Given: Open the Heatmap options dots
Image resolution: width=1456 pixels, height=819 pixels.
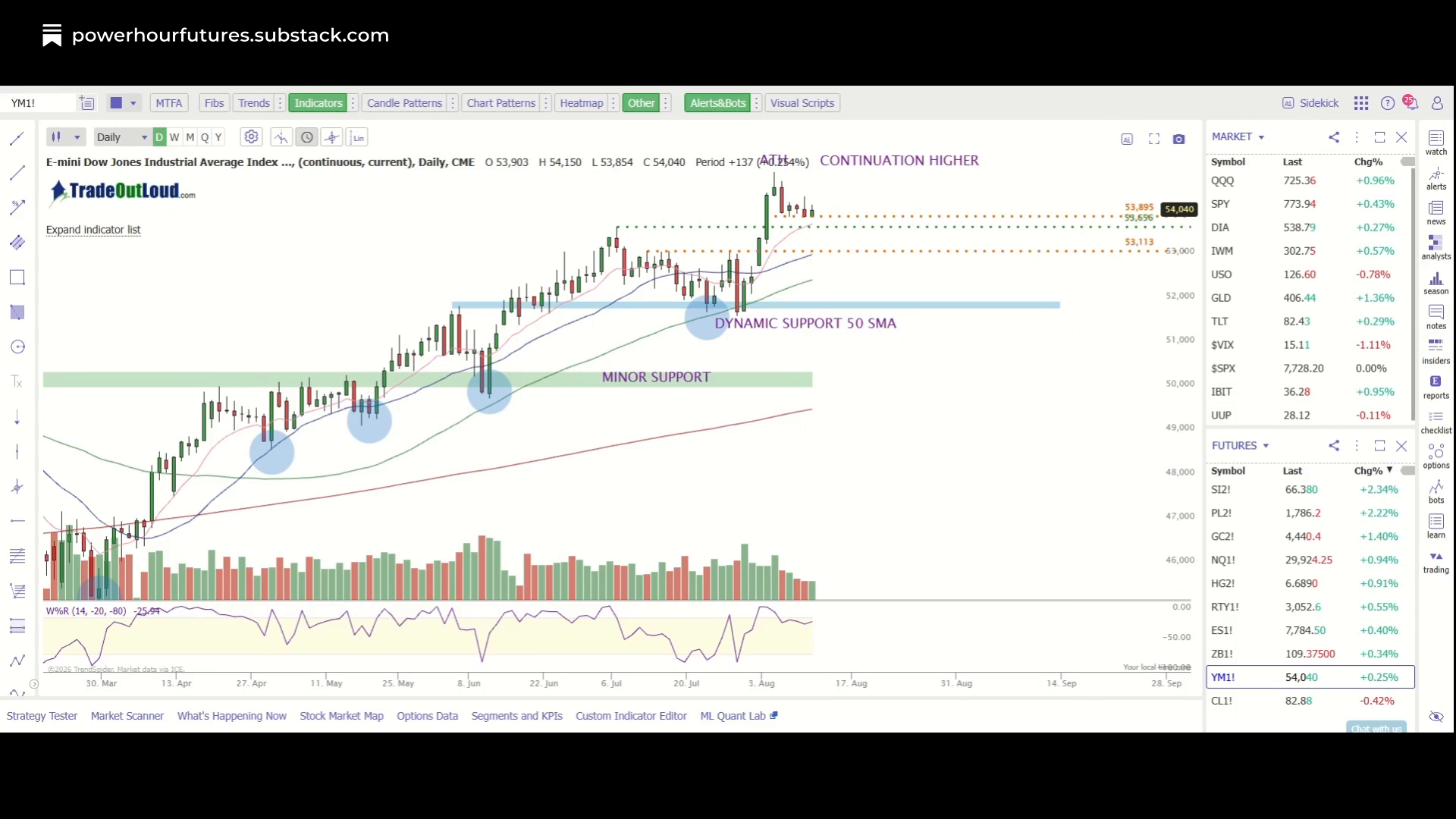Looking at the screenshot, I should coord(613,103).
